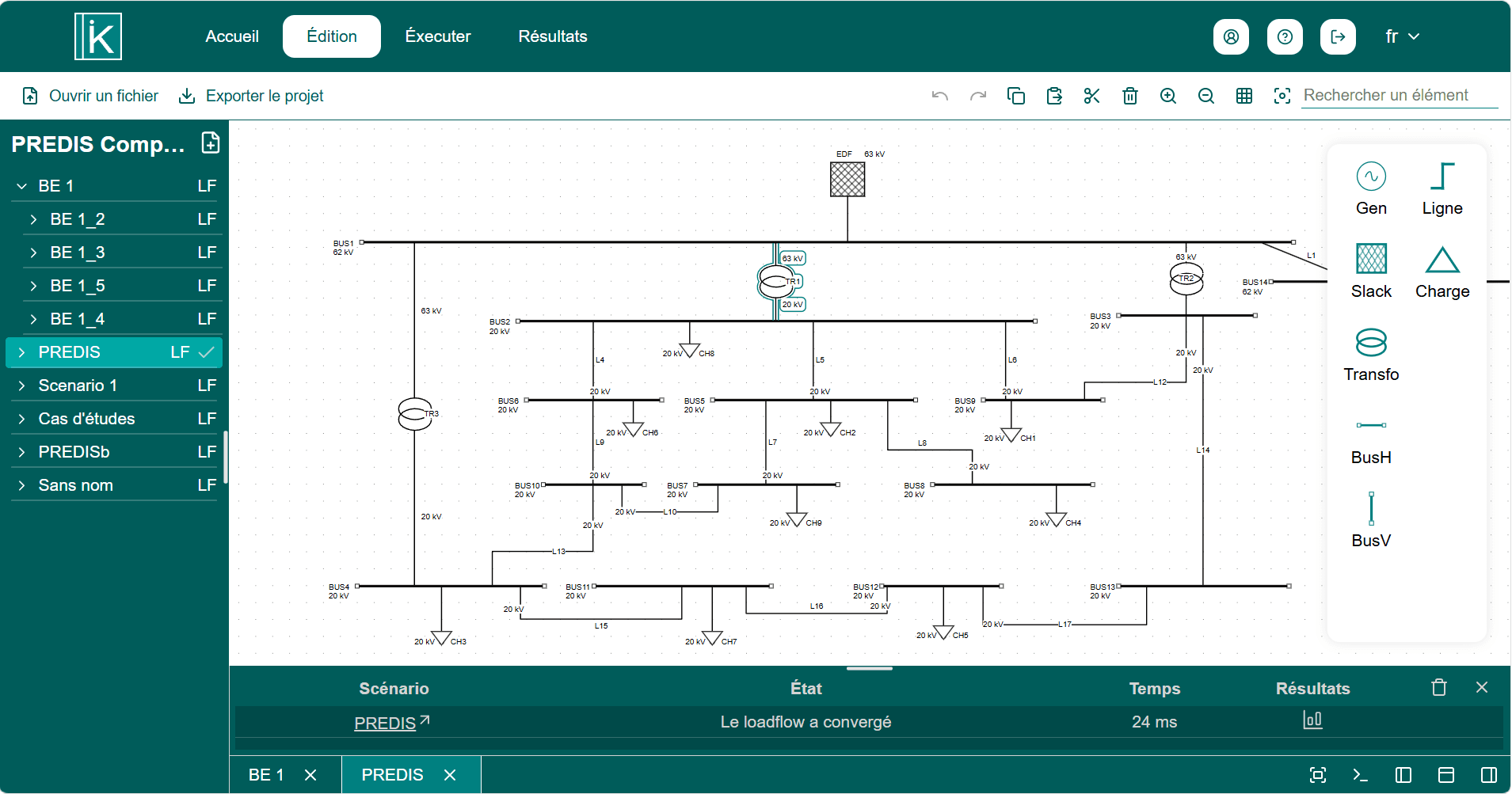Clear run list with panel trash icon

click(1439, 687)
